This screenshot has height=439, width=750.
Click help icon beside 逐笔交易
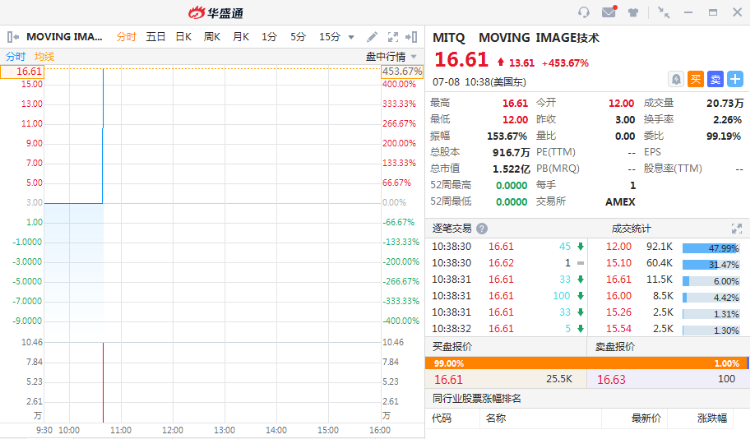(482, 229)
